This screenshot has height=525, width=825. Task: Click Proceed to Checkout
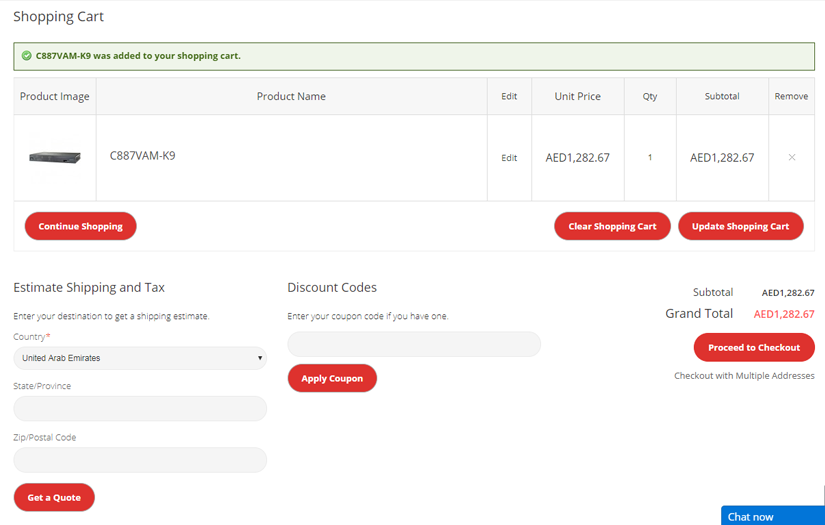(x=754, y=347)
